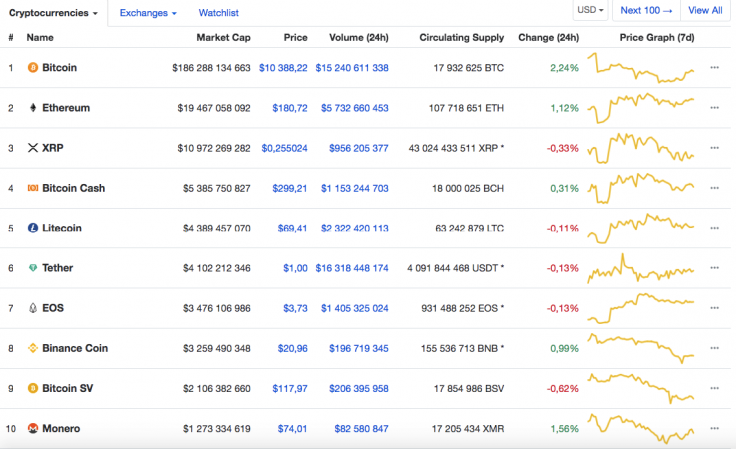The height and width of the screenshot is (449, 736).
Task: Open the more options menu for Binance Coin
Action: (x=714, y=348)
